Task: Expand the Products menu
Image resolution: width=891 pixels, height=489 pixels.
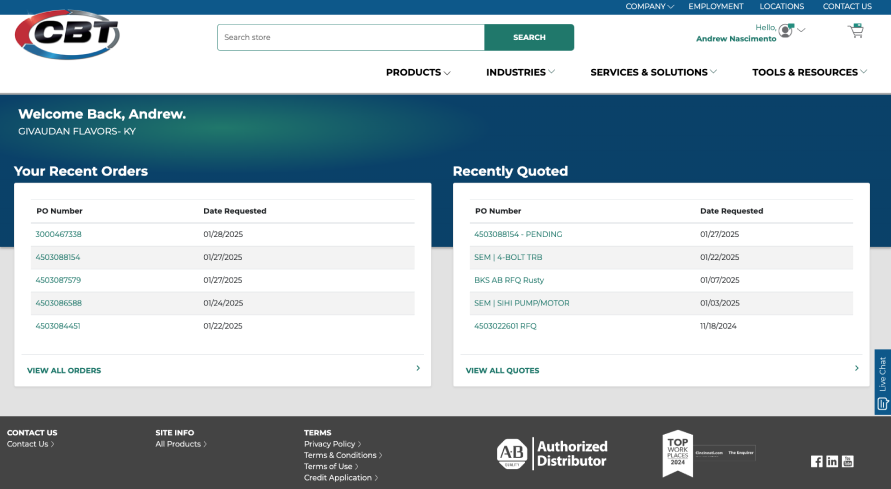Action: (x=418, y=72)
